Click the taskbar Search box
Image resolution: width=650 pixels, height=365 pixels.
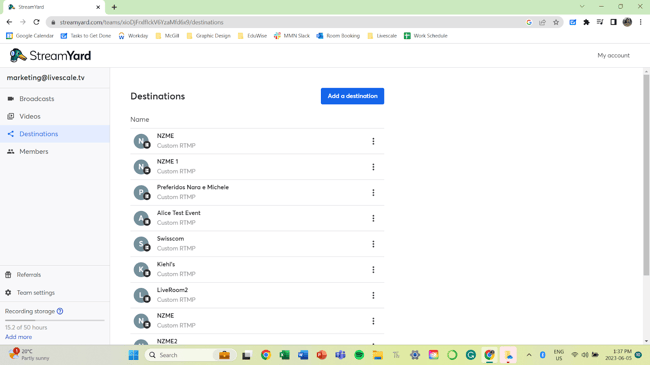tap(190, 355)
